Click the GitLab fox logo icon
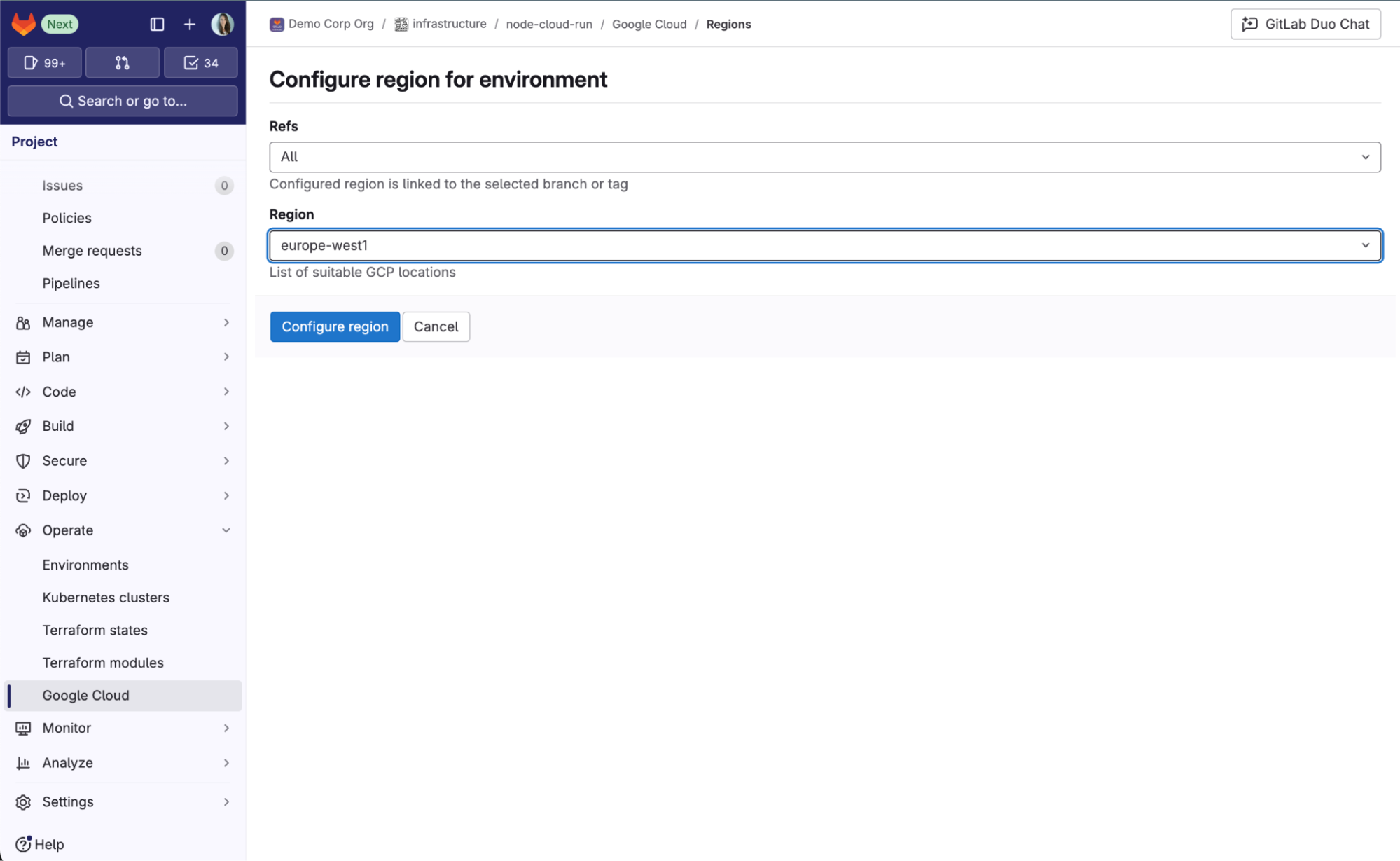This screenshot has width=1400, height=861. 22,23
